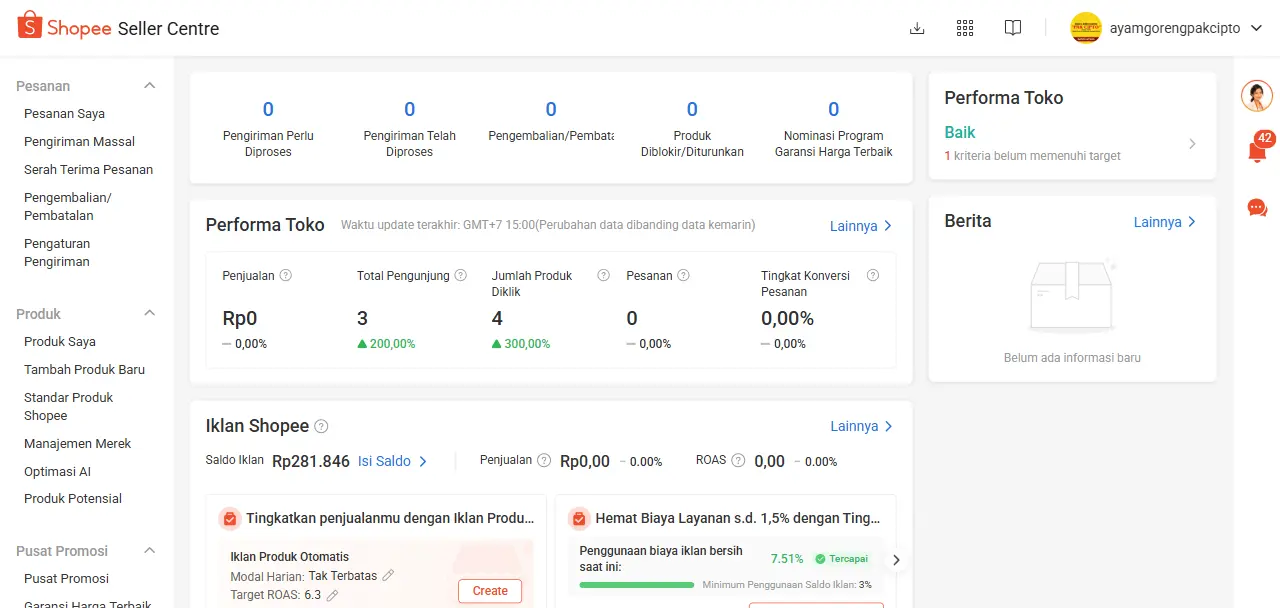This screenshot has height=608, width=1280.
Task: Edit Modal Harian pencil icon
Action: (x=388, y=575)
